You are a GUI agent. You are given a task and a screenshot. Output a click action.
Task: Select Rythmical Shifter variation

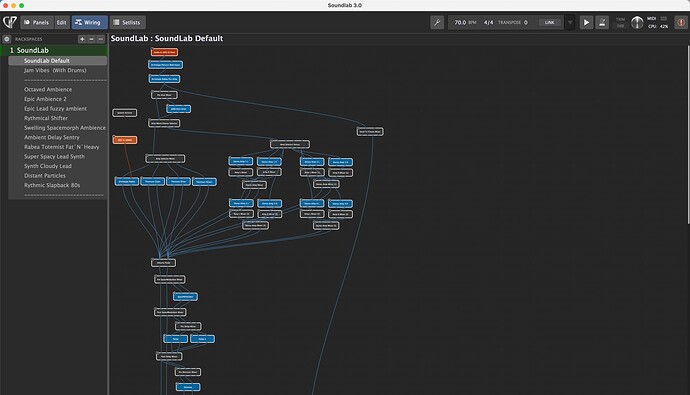pos(58,118)
